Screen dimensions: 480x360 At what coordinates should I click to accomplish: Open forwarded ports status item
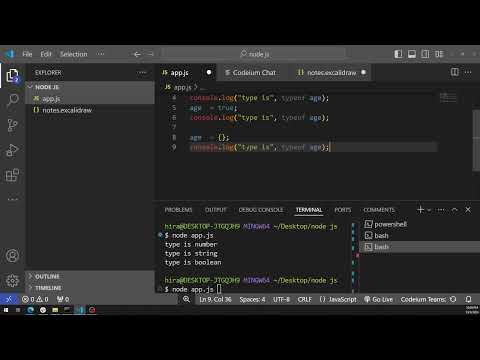pyautogui.click(x=63, y=299)
